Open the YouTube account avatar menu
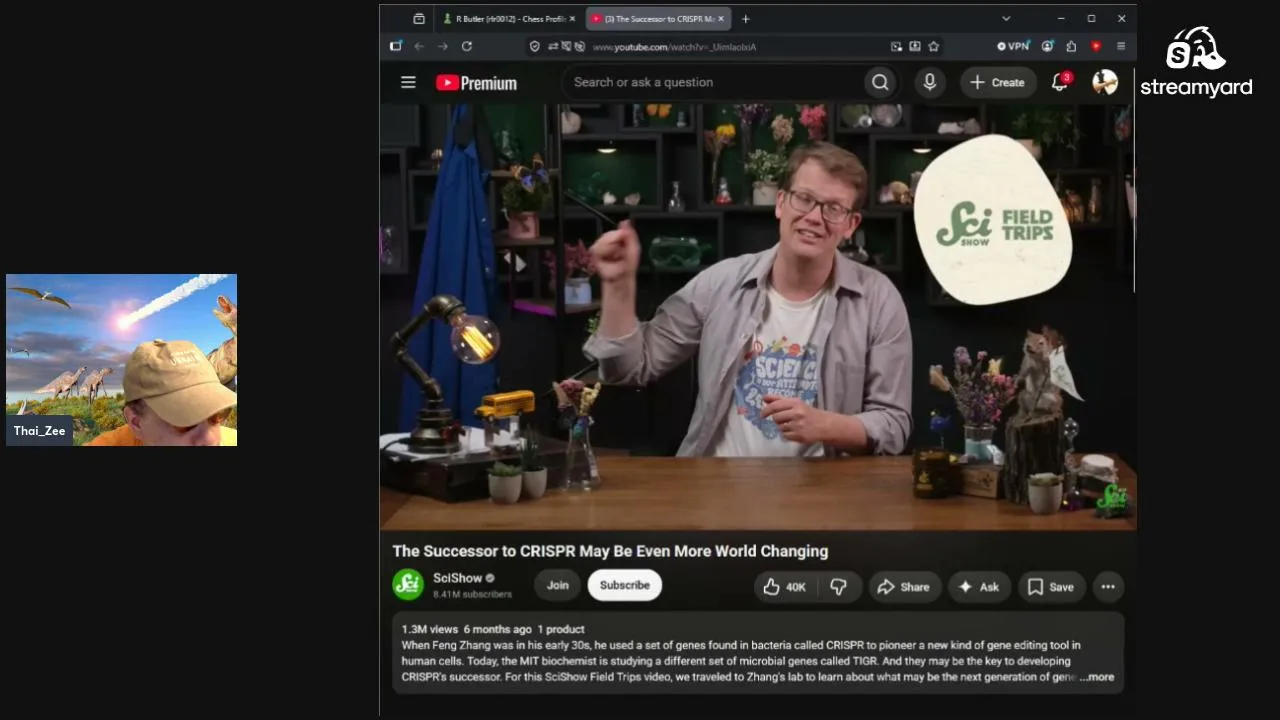The width and height of the screenshot is (1280, 720). pos(1105,82)
